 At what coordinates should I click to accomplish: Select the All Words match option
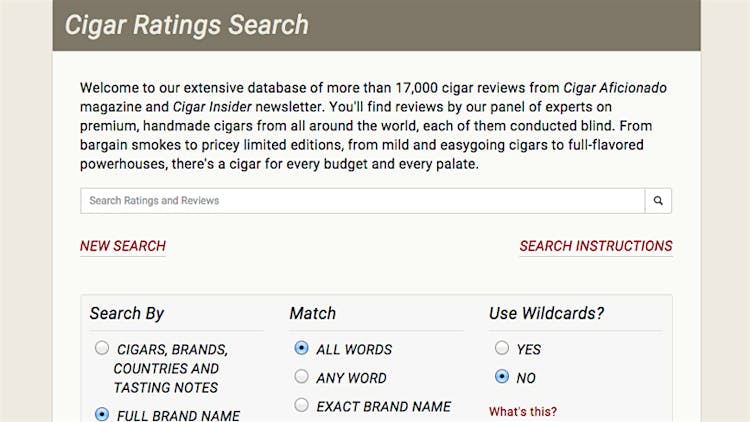tap(302, 349)
